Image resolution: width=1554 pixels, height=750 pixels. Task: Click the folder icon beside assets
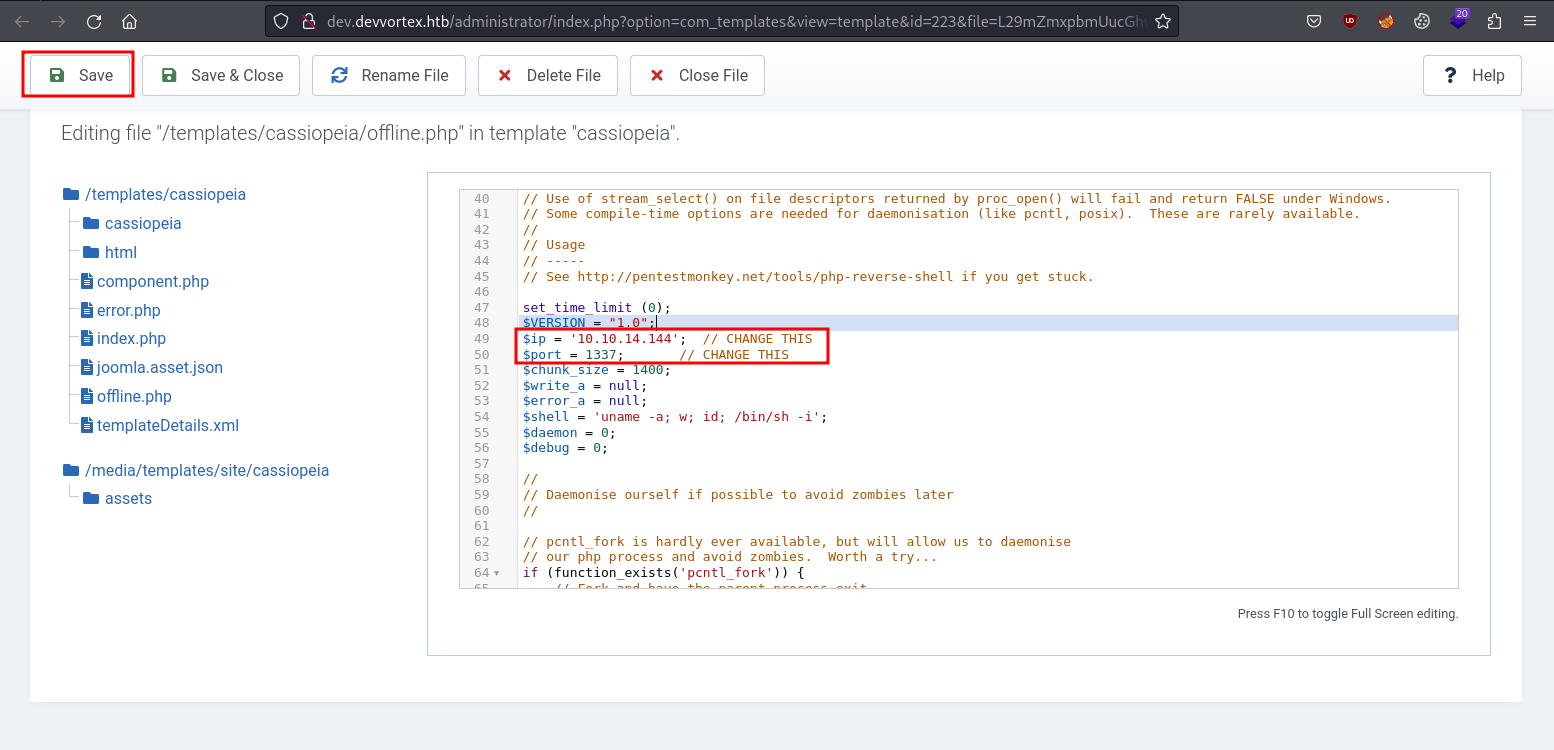point(91,498)
